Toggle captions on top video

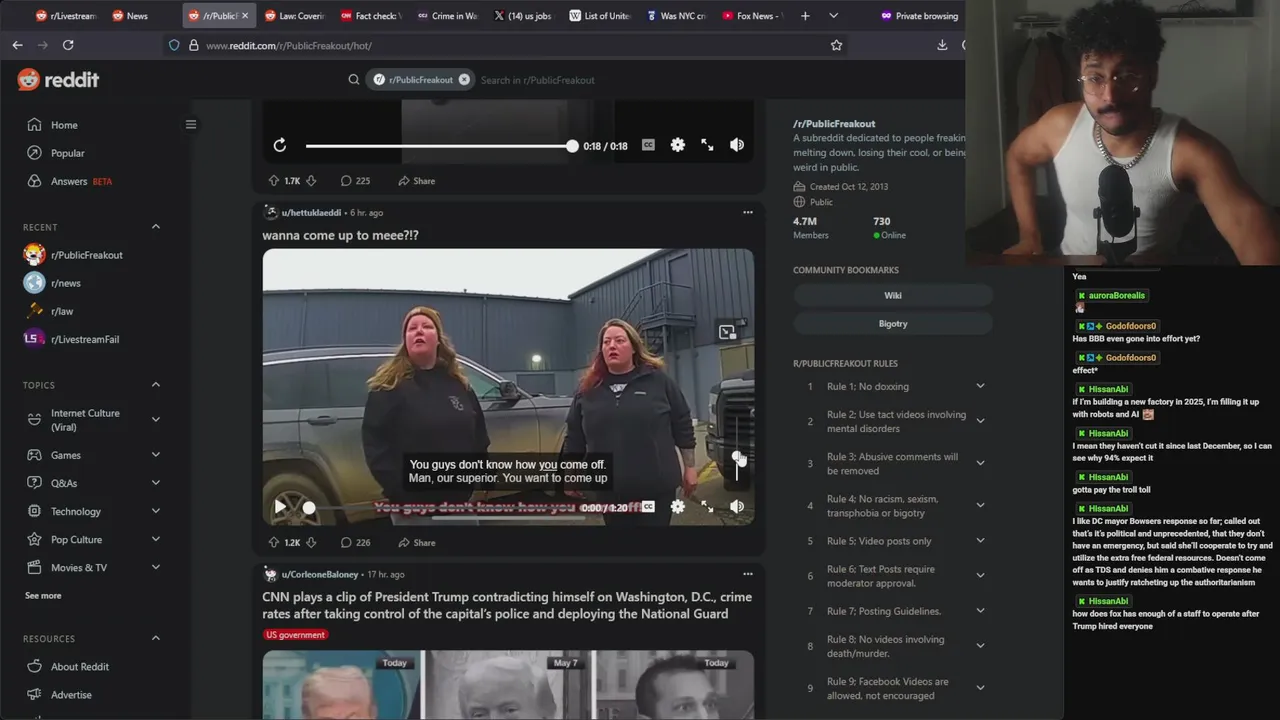(x=648, y=145)
